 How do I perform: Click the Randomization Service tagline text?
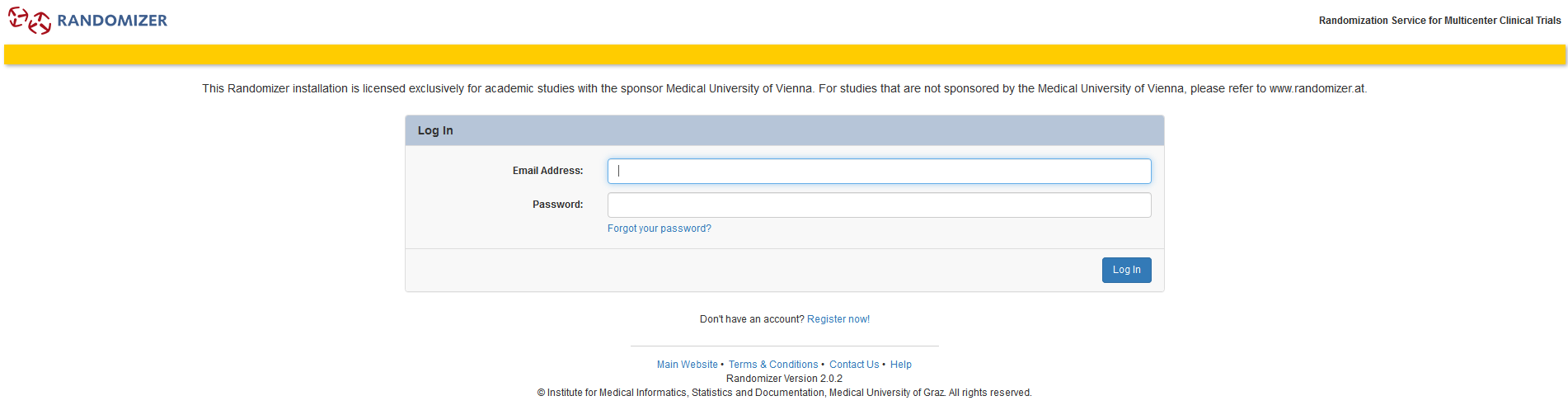pos(1439,21)
